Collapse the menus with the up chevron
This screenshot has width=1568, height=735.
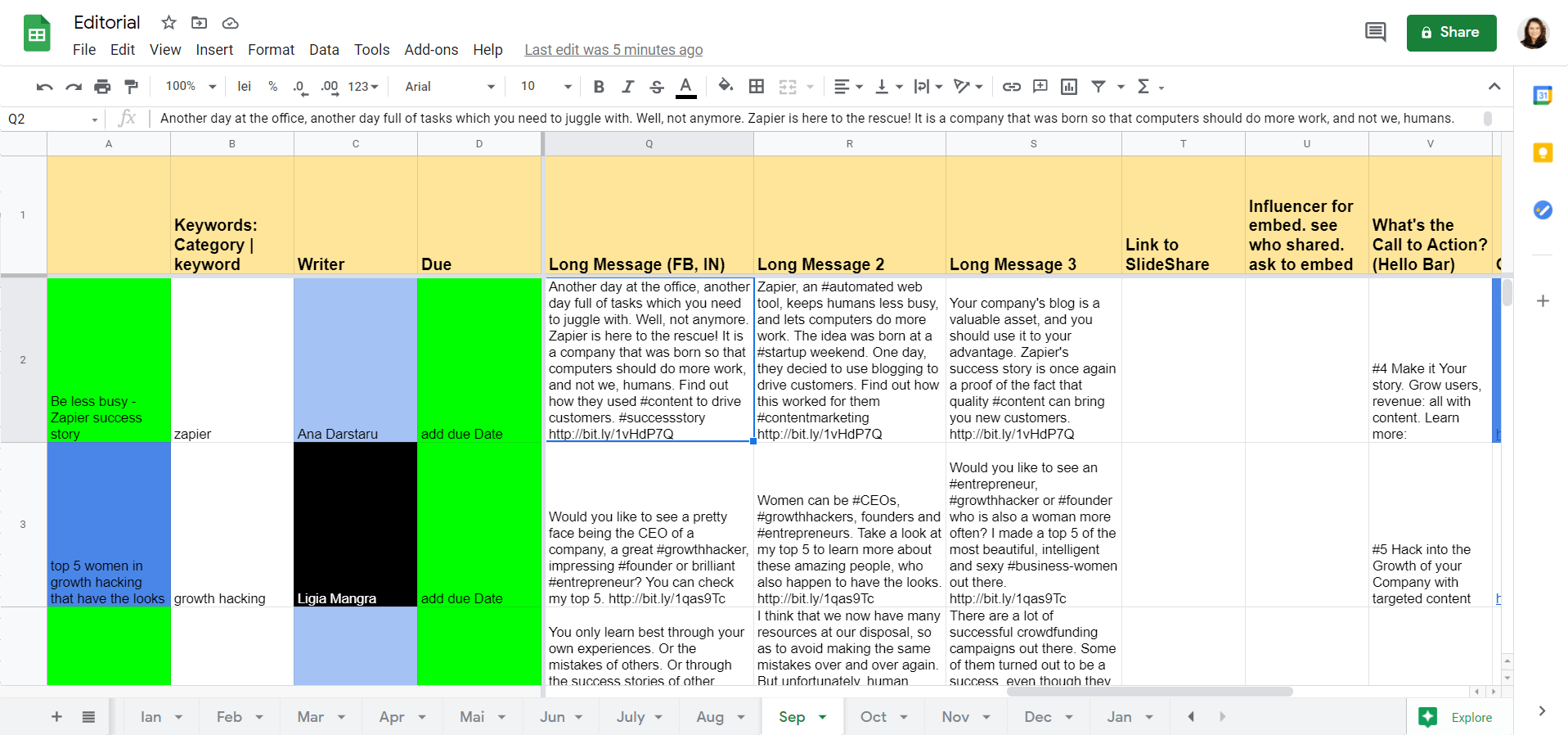pyautogui.click(x=1494, y=87)
